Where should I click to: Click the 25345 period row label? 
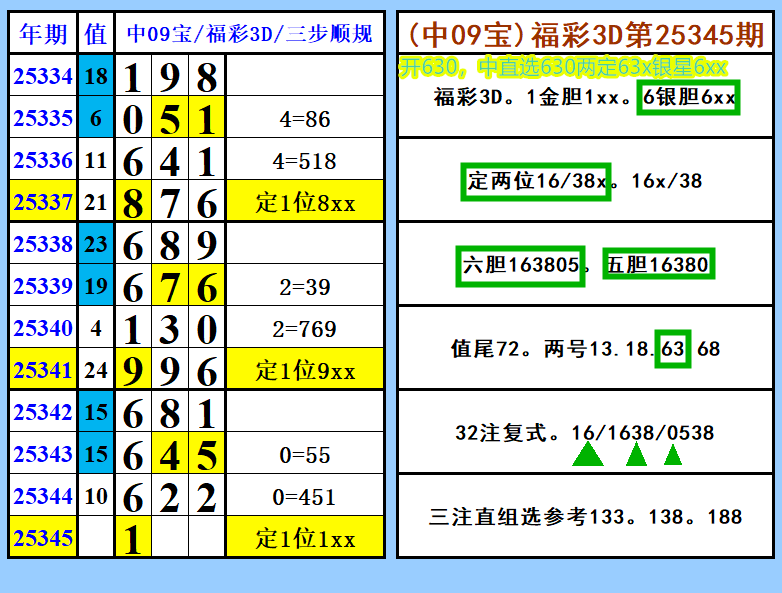(x=43, y=537)
